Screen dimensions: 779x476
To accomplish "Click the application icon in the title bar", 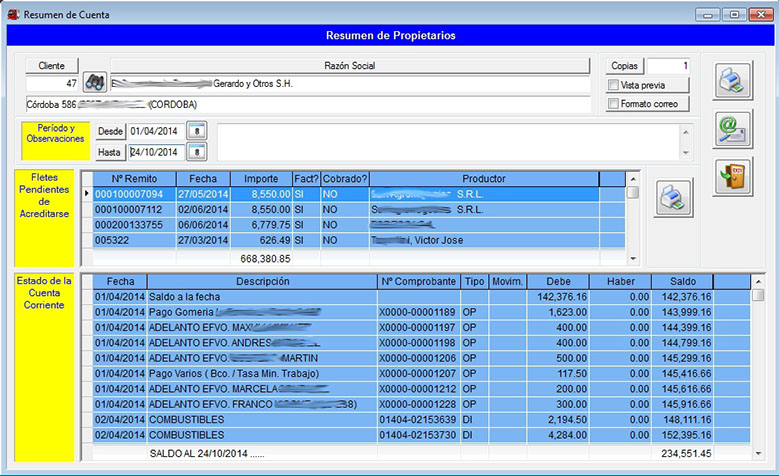I will point(12,15).
